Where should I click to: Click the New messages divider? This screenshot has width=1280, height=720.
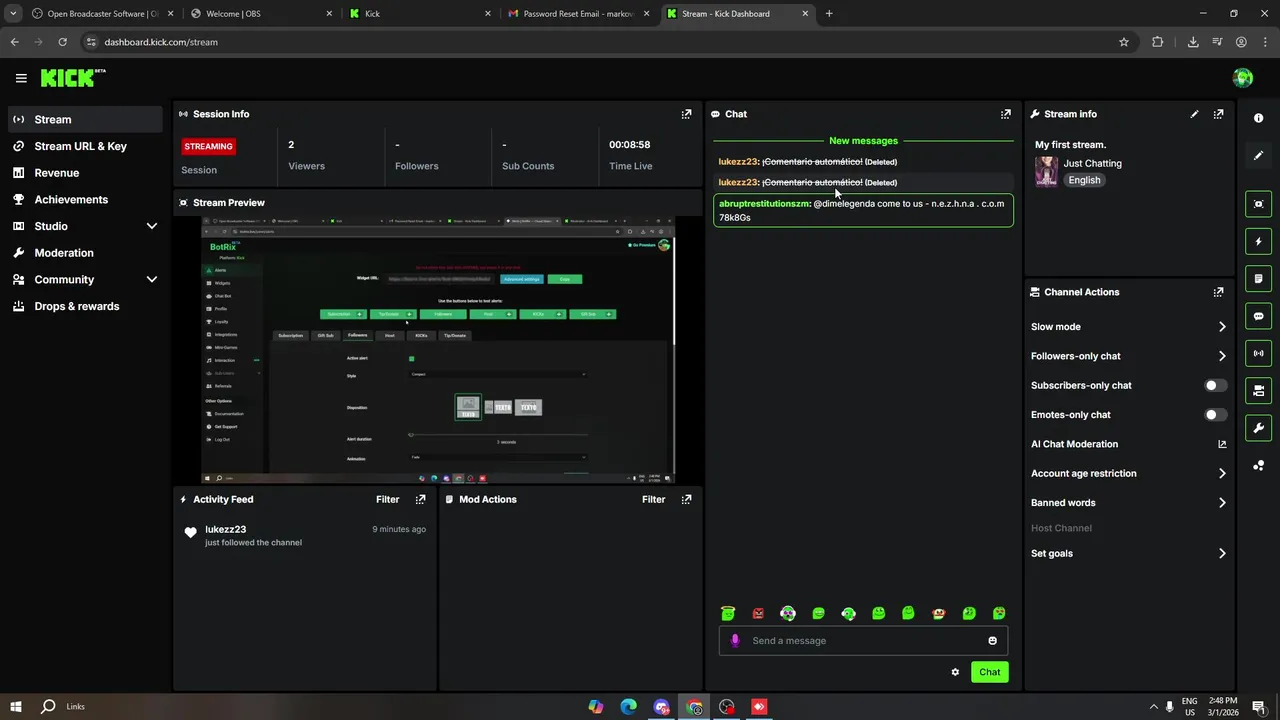coord(863,141)
